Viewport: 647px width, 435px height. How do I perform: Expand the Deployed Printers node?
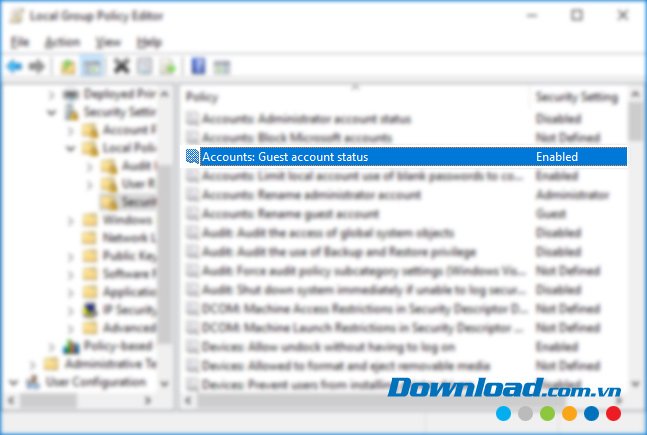coord(52,95)
